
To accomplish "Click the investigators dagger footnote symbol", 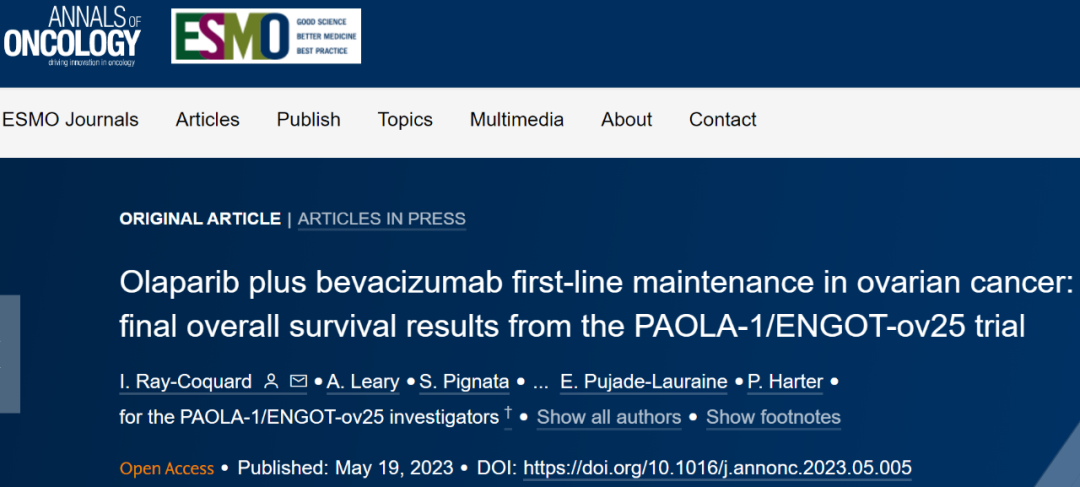I will (508, 413).
